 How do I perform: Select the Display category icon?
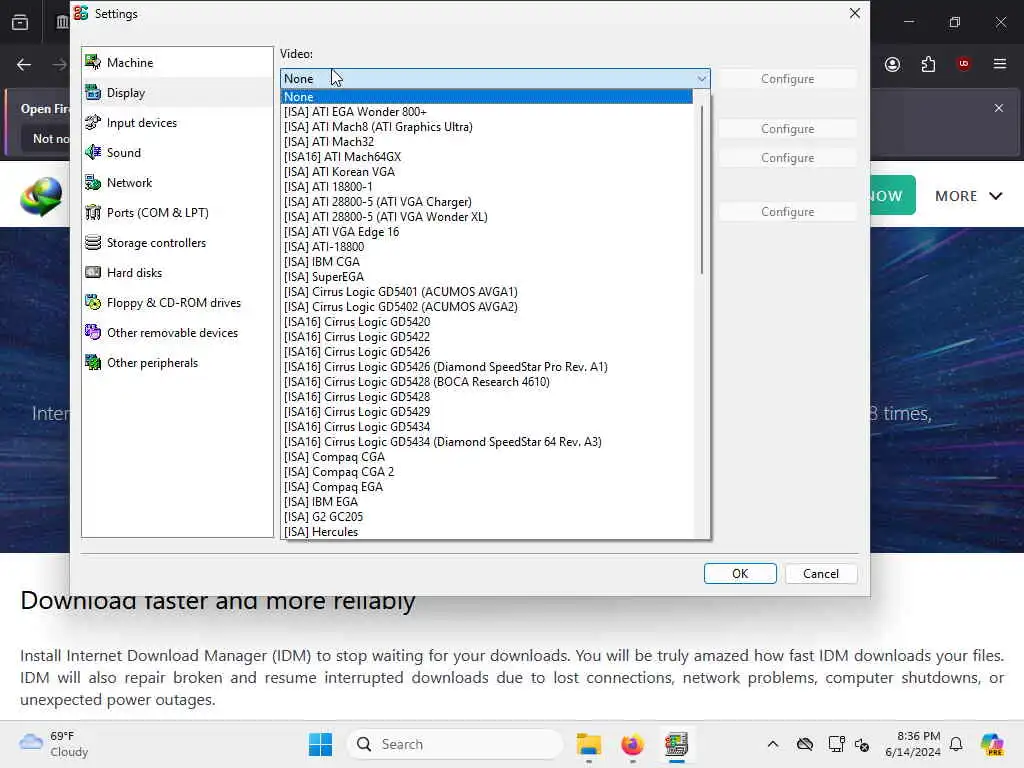(x=93, y=92)
